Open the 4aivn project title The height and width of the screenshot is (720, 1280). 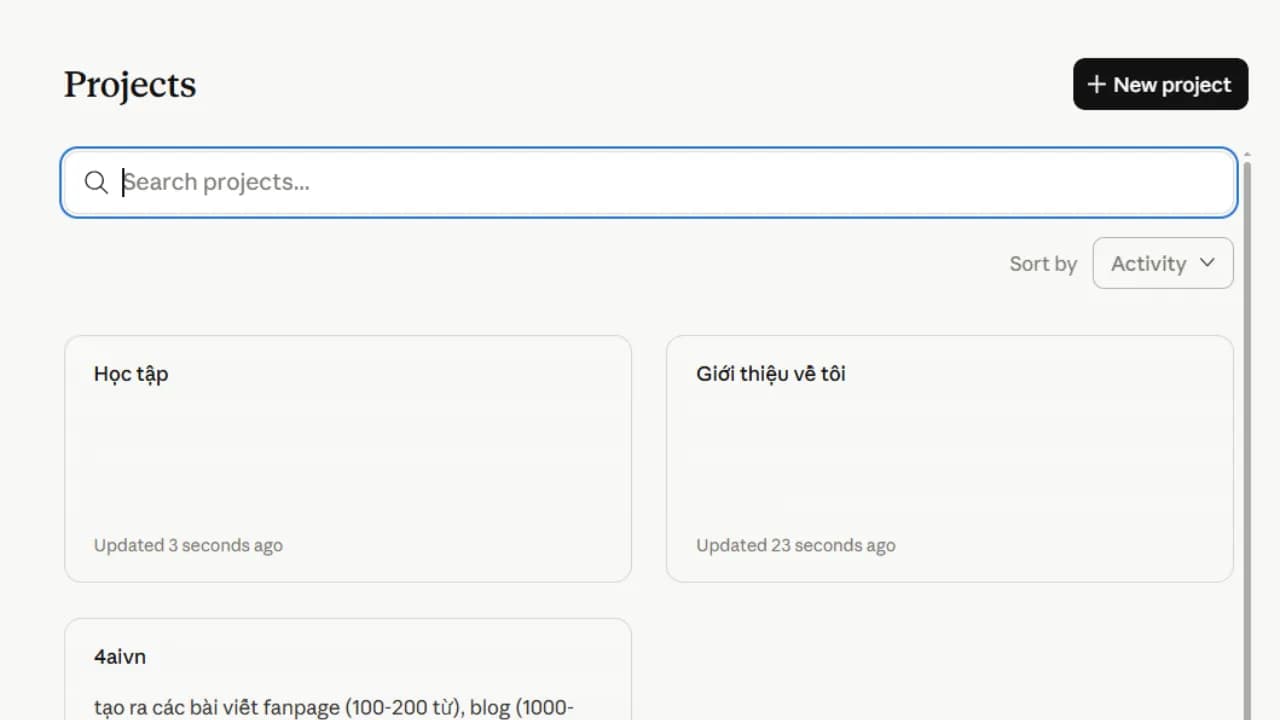[x=120, y=657]
